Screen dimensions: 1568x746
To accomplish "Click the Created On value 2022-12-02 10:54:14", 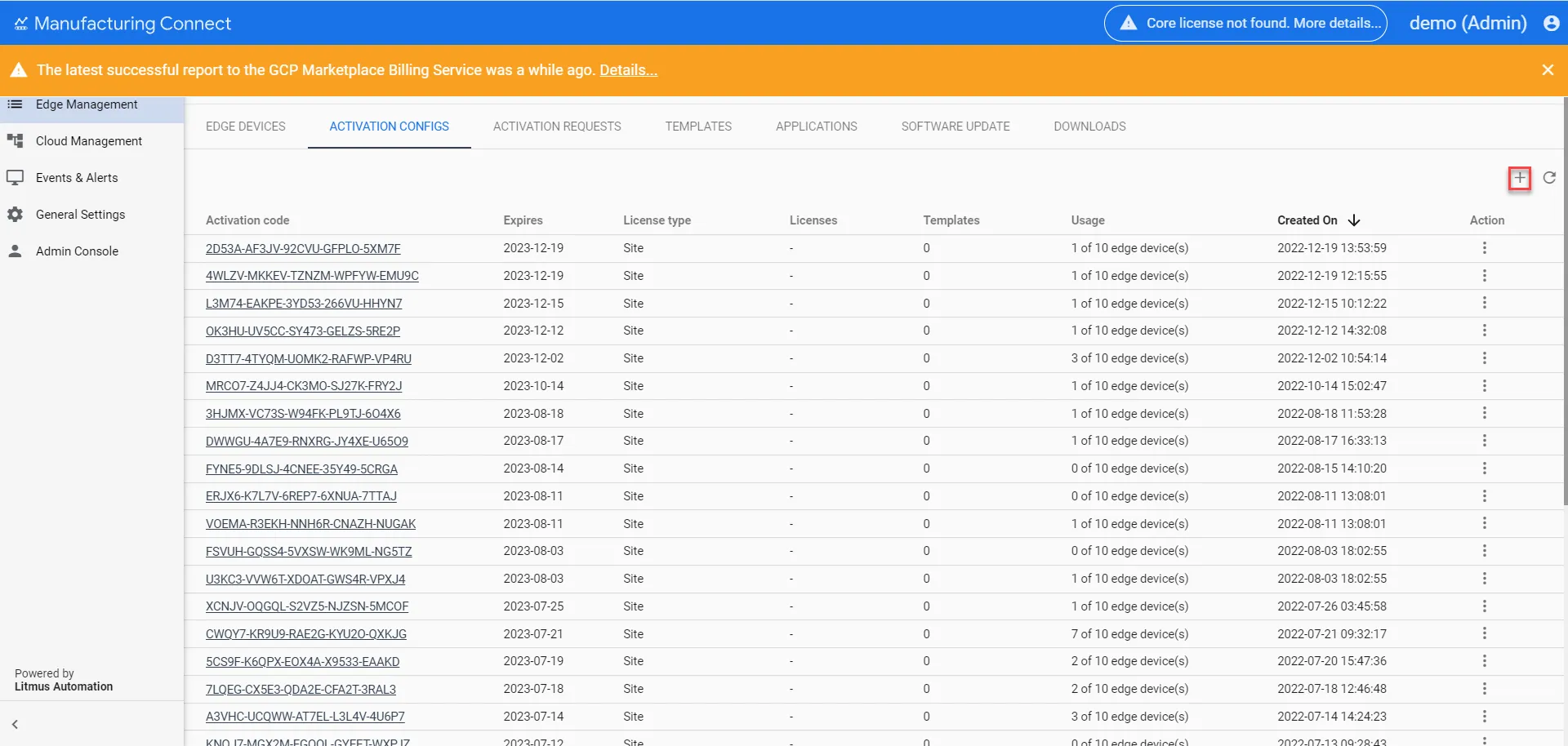I will pyautogui.click(x=1332, y=358).
